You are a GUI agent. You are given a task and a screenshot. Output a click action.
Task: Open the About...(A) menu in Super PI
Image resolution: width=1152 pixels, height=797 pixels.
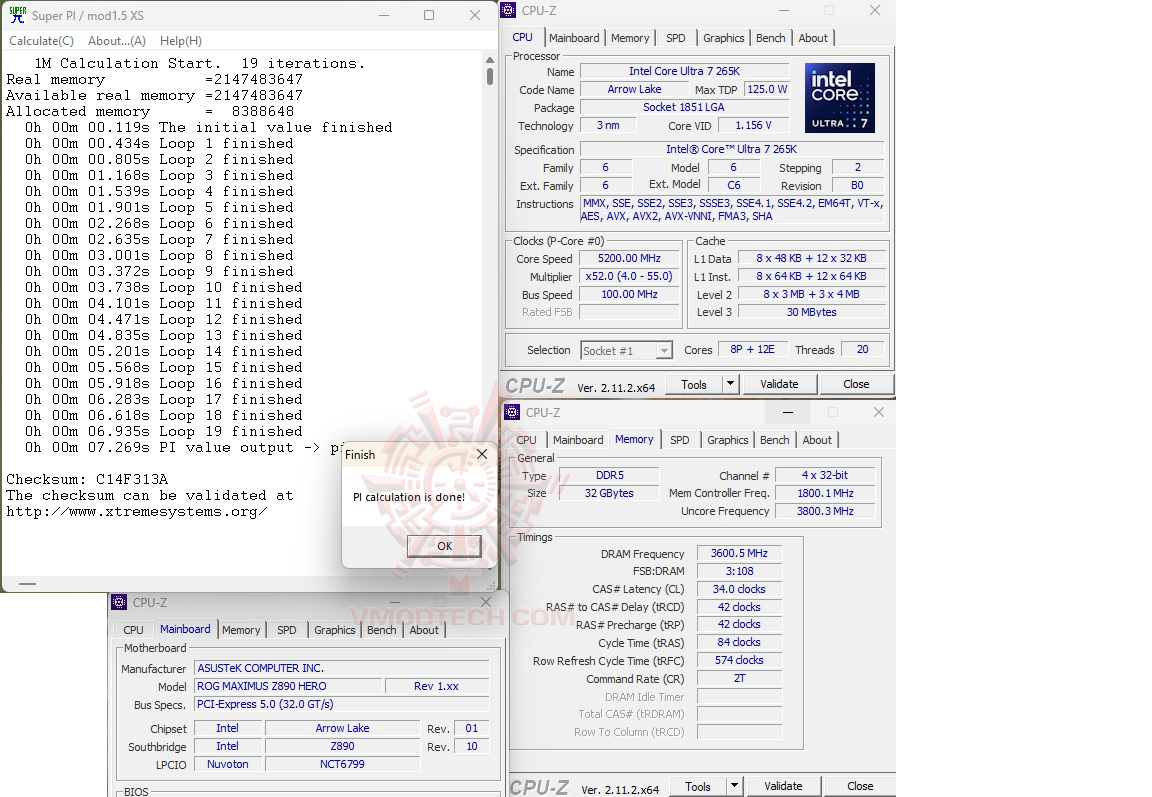point(117,40)
